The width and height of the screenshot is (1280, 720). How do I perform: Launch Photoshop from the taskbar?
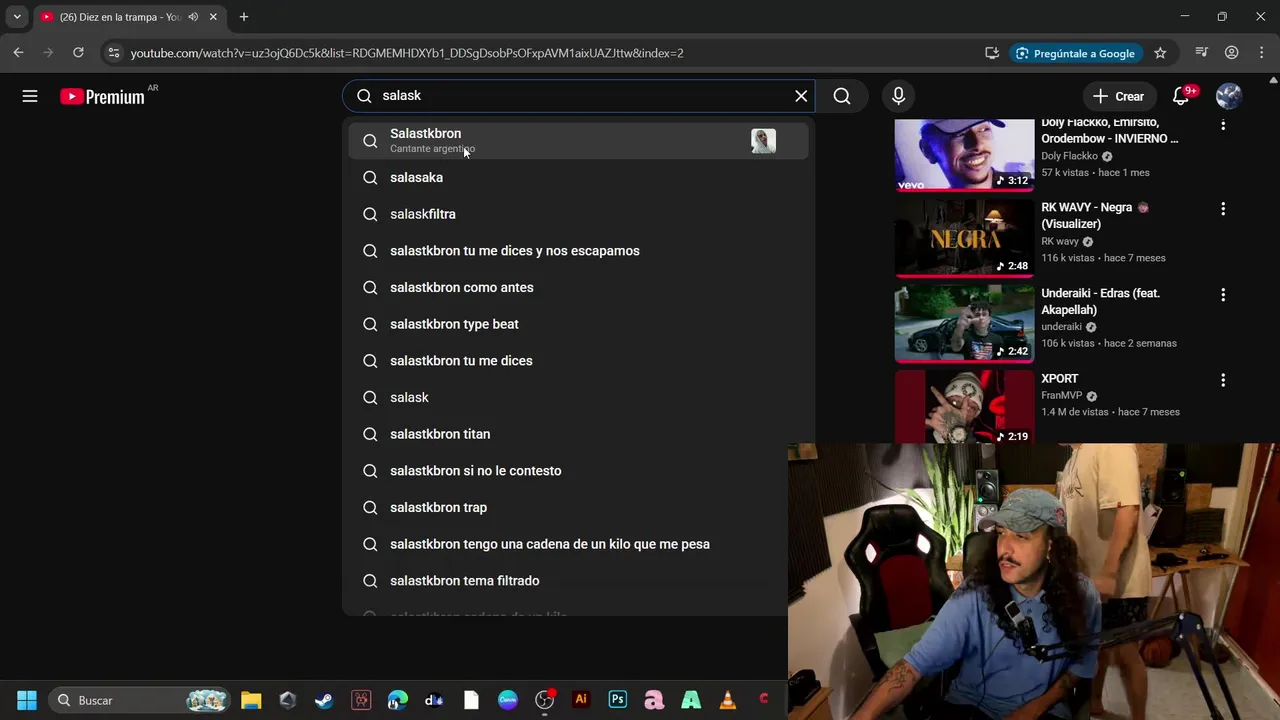click(618, 700)
